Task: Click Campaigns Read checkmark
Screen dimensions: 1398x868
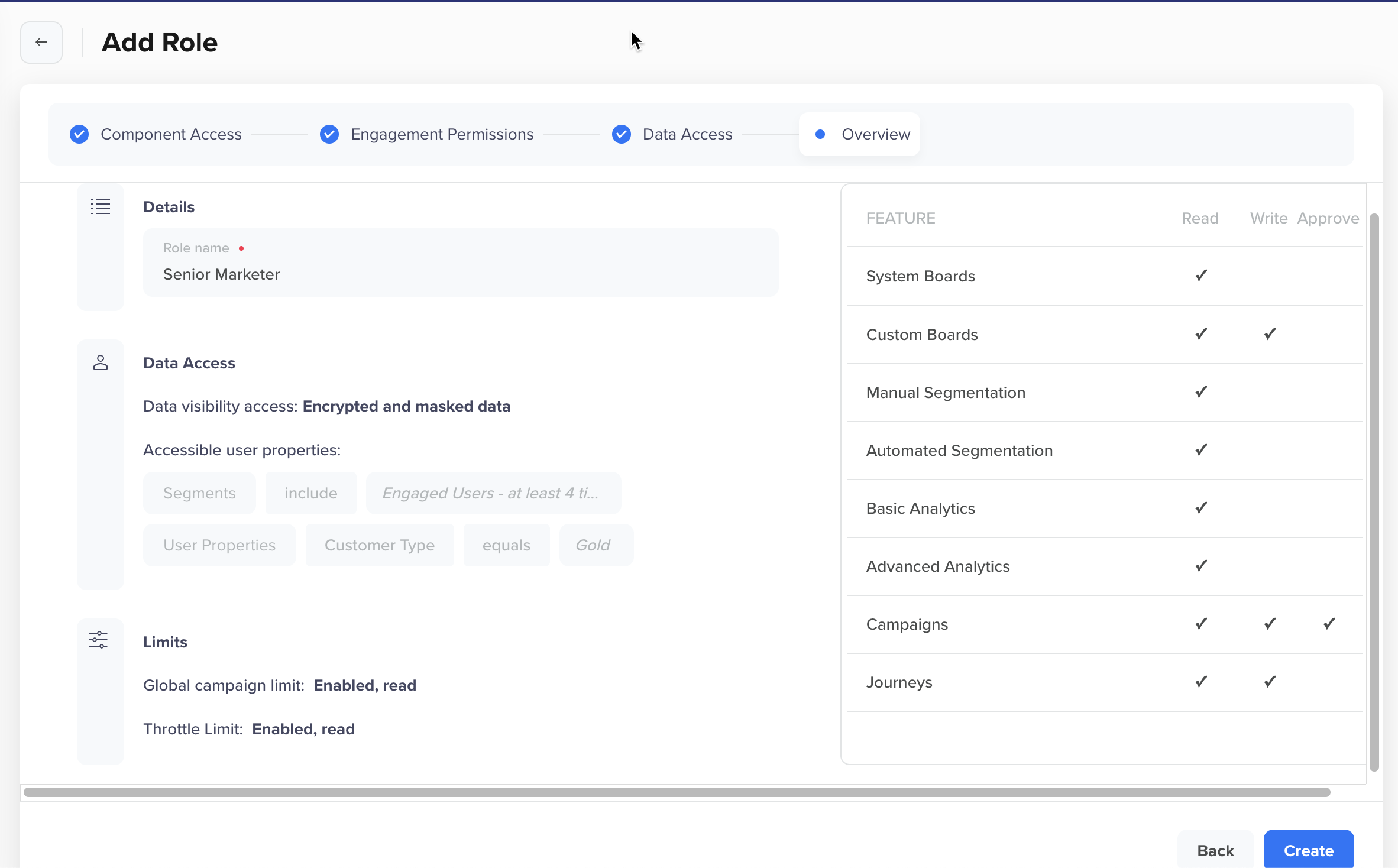Action: [1201, 624]
